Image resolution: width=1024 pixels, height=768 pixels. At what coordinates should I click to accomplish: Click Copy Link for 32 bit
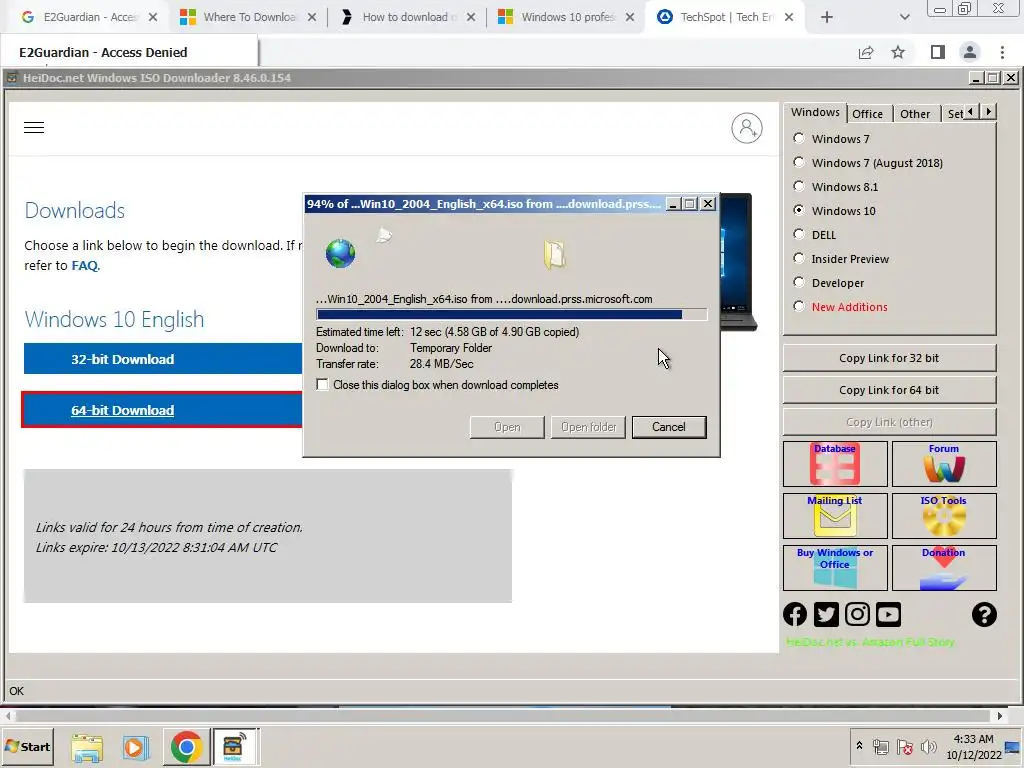click(x=889, y=358)
